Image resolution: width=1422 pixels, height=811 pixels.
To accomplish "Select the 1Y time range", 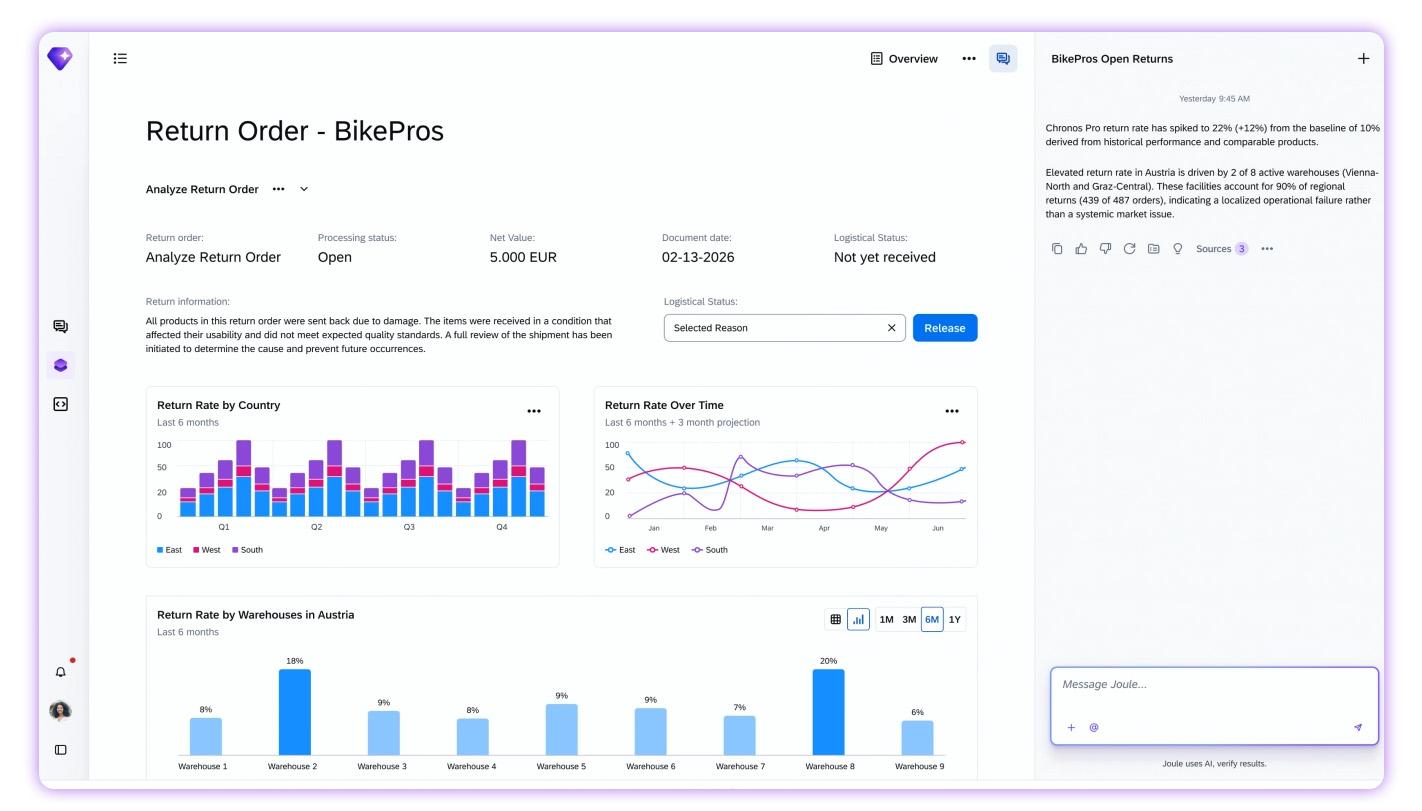I will [x=955, y=620].
